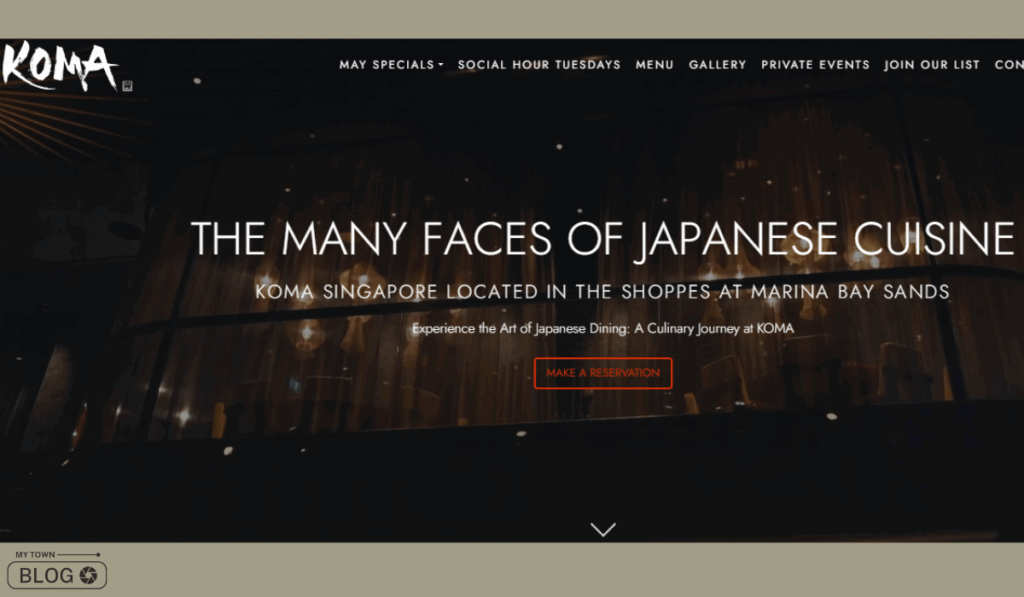Click the dark restaurant interior background image
Viewport: 1024px width, 597px height.
coord(512,457)
